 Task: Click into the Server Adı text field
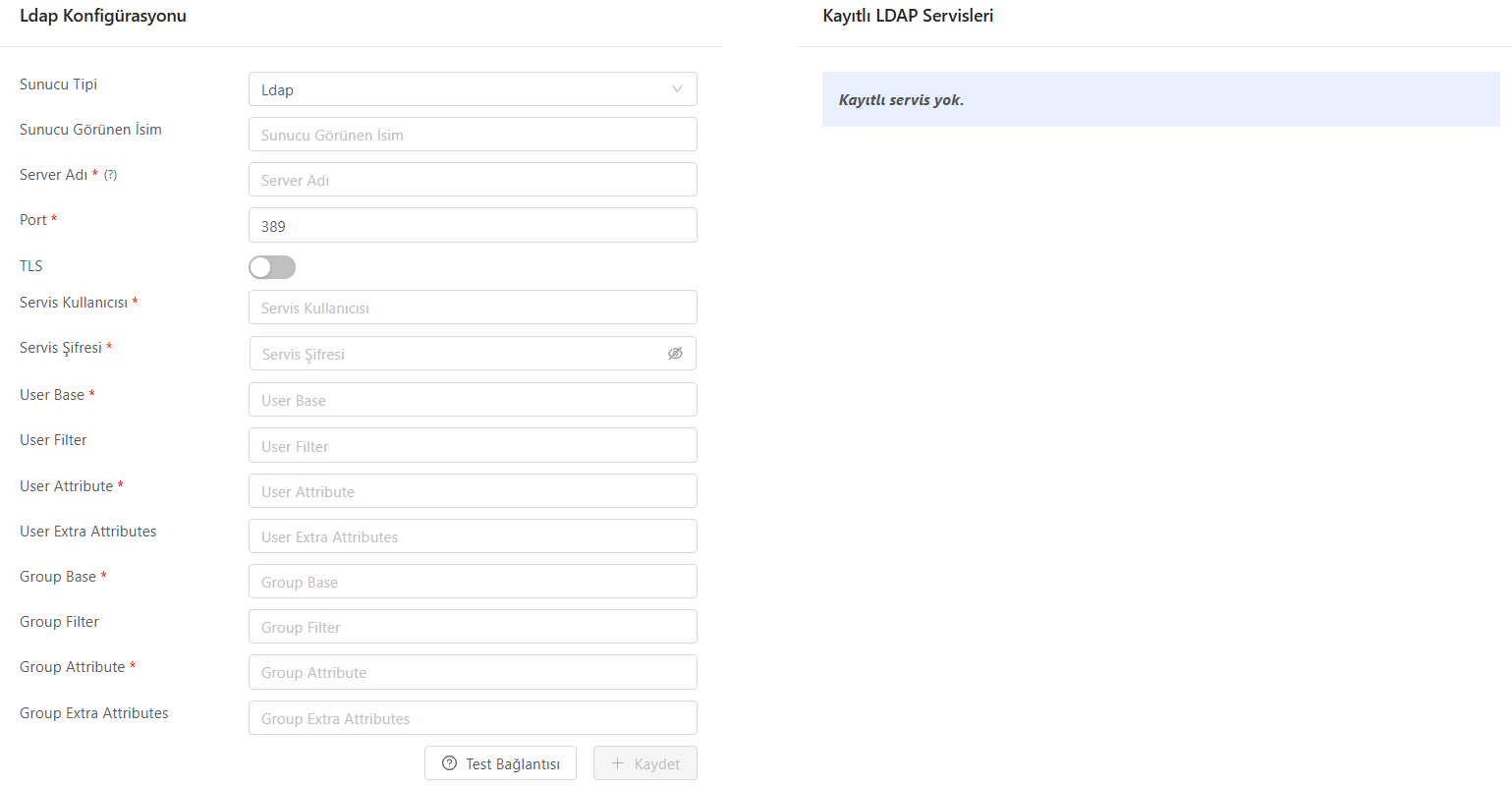click(x=472, y=180)
